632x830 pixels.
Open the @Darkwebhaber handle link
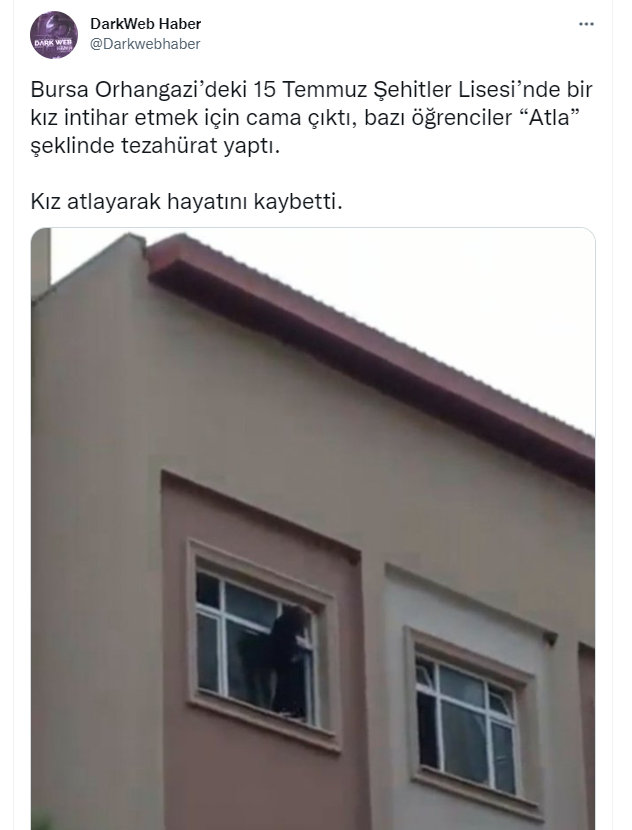pyautogui.click(x=145, y=44)
